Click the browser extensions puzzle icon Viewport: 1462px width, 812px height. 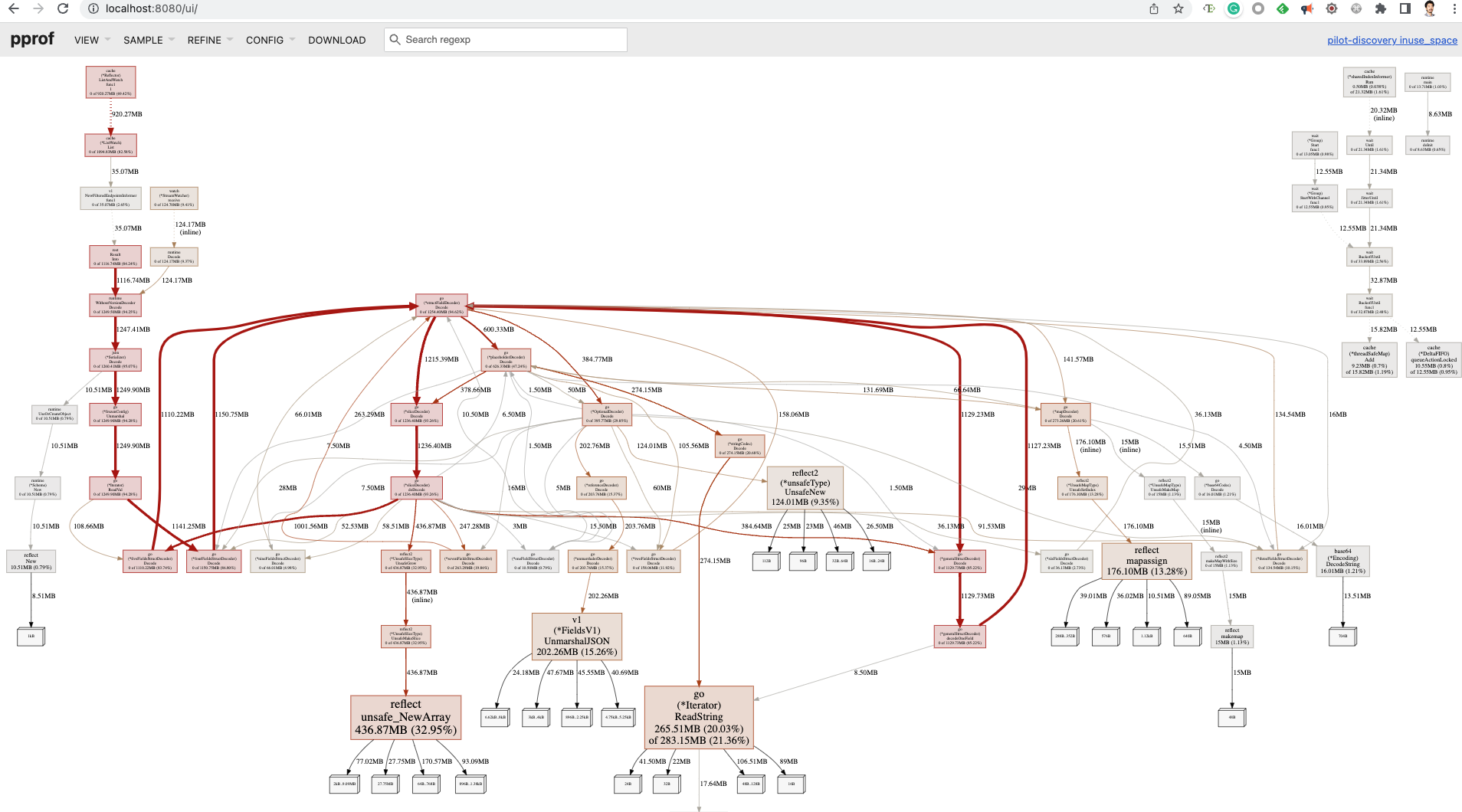1379,10
